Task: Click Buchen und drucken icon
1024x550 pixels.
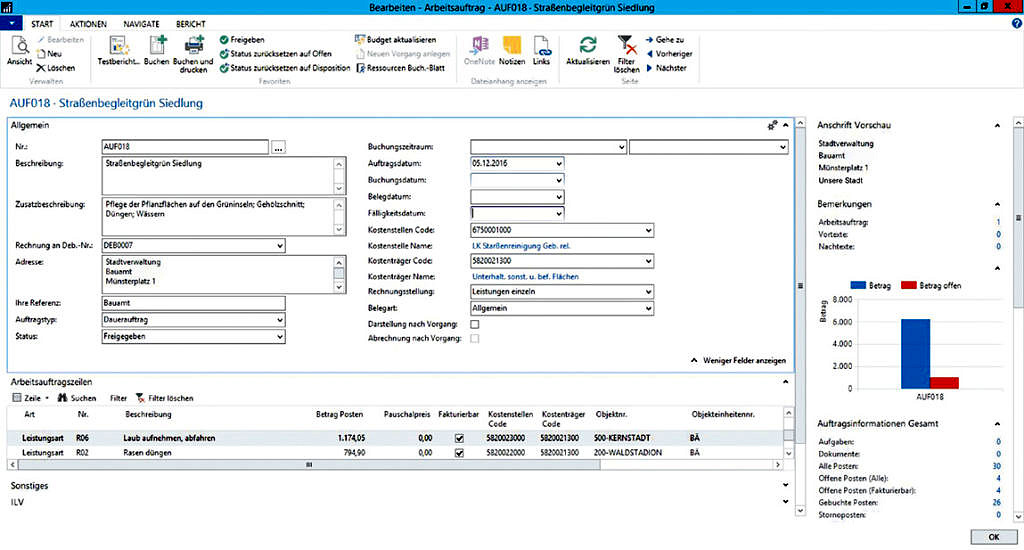Action: 193,46
